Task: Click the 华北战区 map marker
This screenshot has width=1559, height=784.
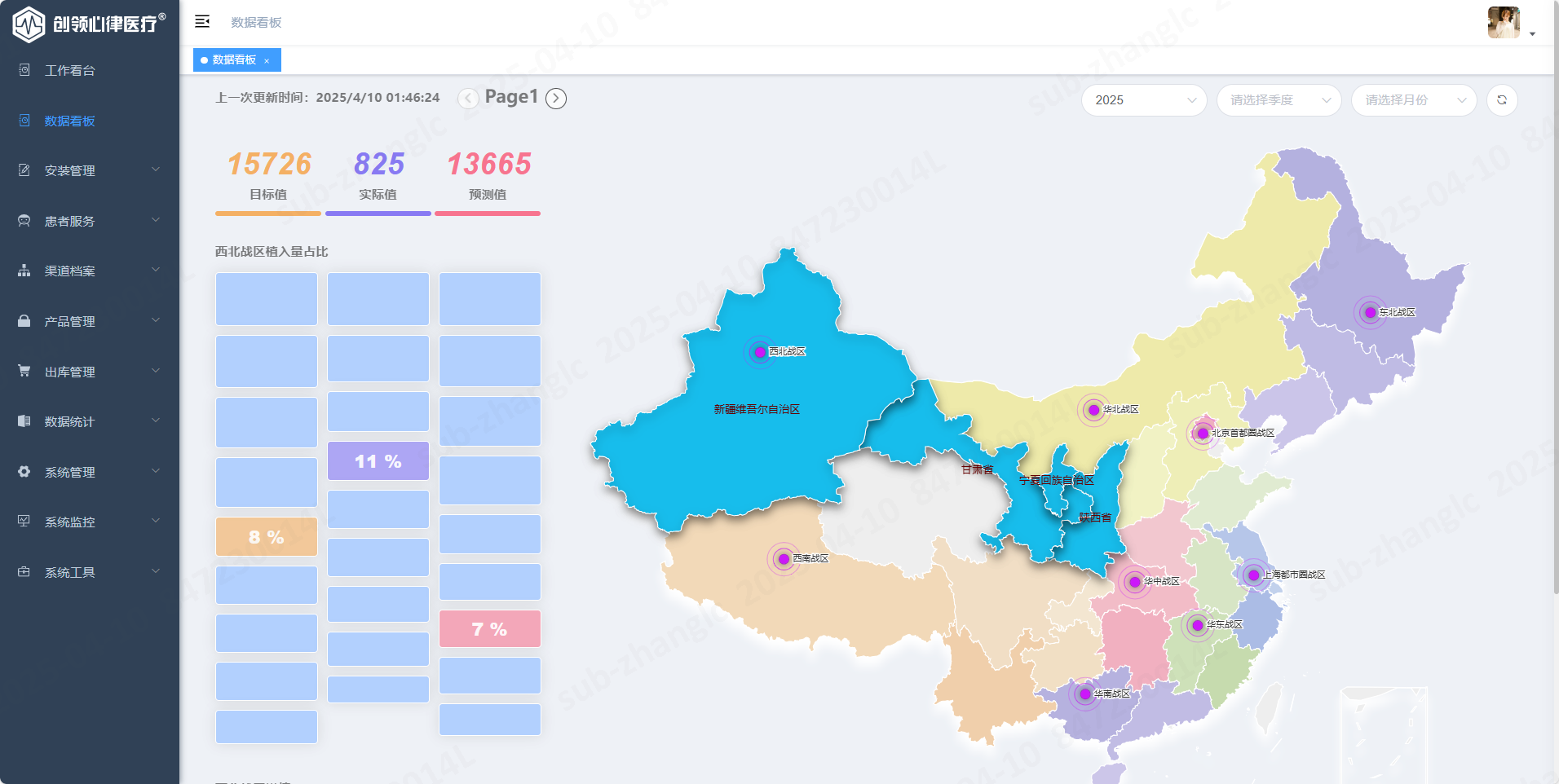Action: click(x=1094, y=410)
